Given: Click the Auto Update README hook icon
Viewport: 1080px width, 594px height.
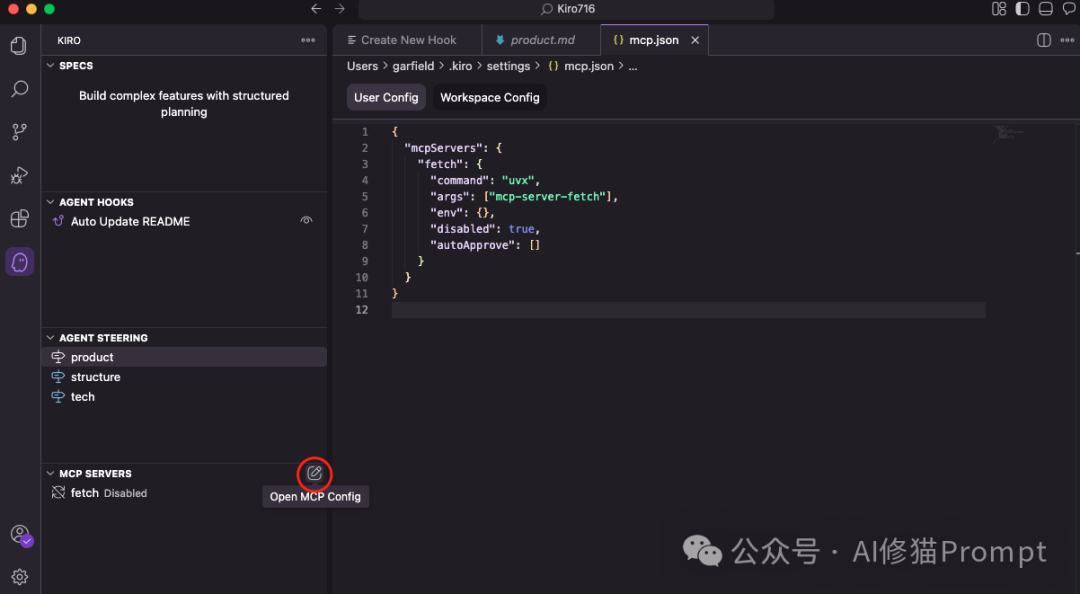Looking at the screenshot, I should tap(59, 221).
